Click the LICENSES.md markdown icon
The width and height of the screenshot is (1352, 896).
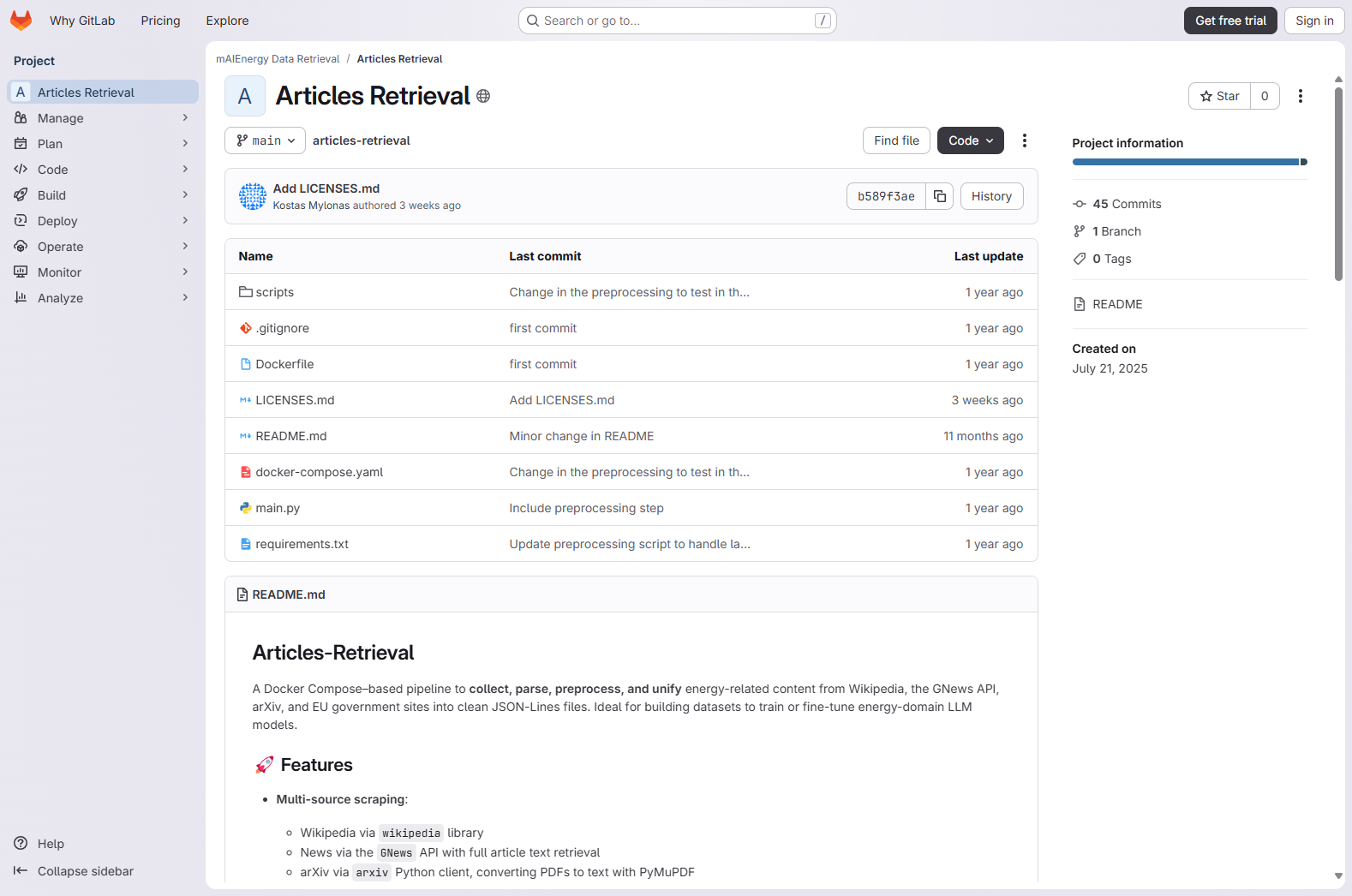pos(246,400)
